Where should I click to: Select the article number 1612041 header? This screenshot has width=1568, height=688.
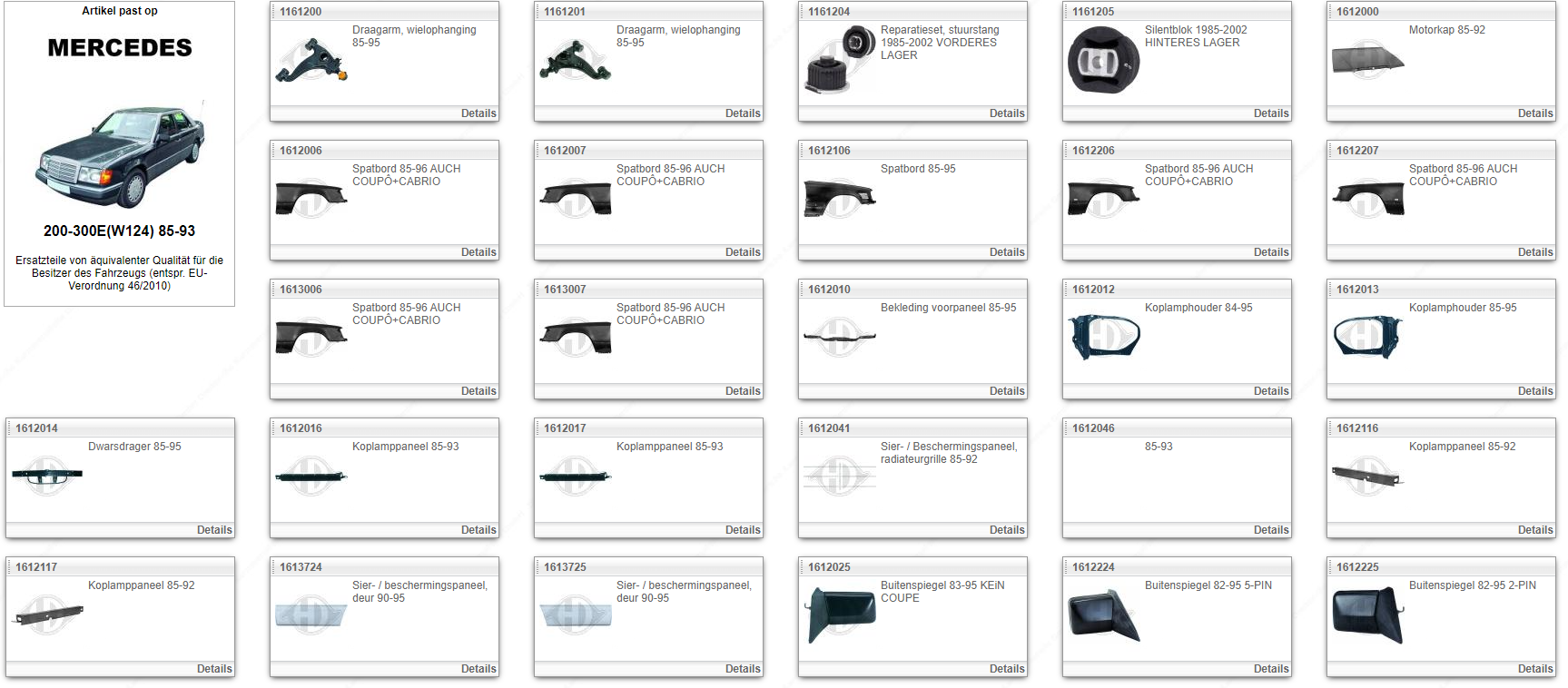pyautogui.click(x=829, y=428)
